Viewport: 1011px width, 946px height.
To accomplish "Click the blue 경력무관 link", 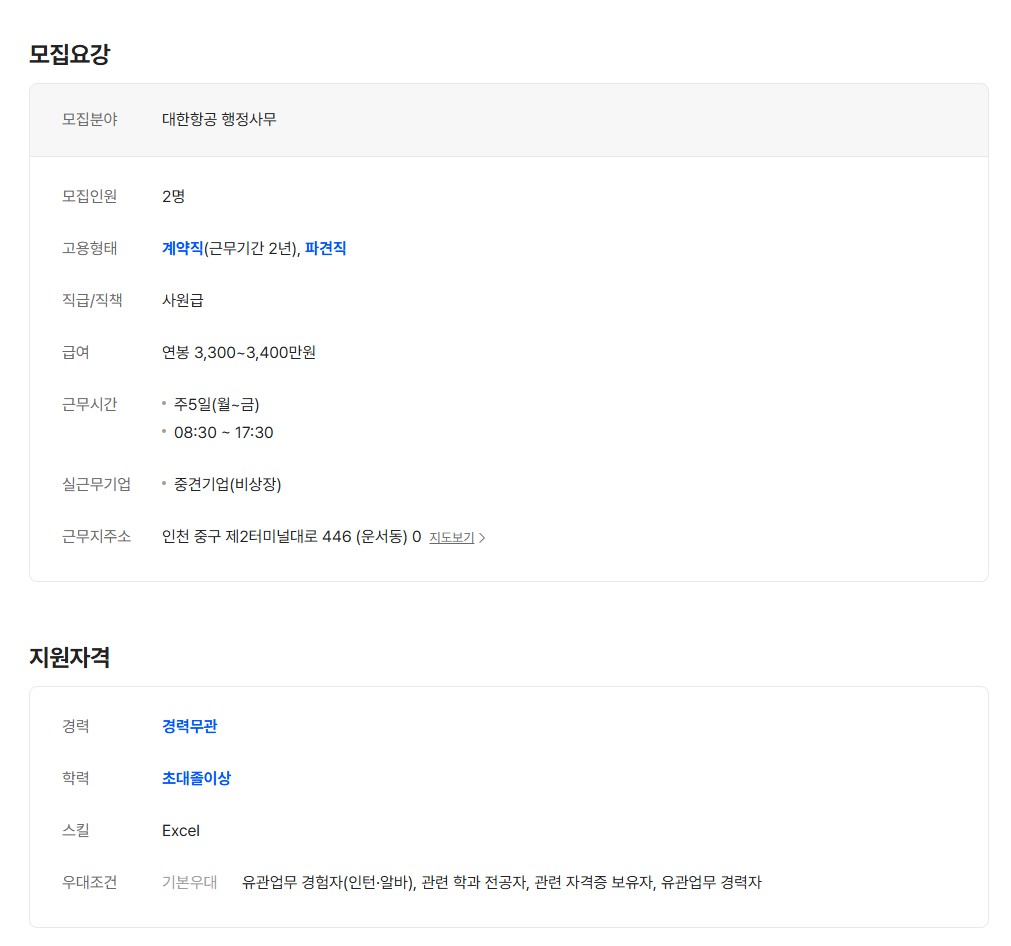I will (190, 726).
